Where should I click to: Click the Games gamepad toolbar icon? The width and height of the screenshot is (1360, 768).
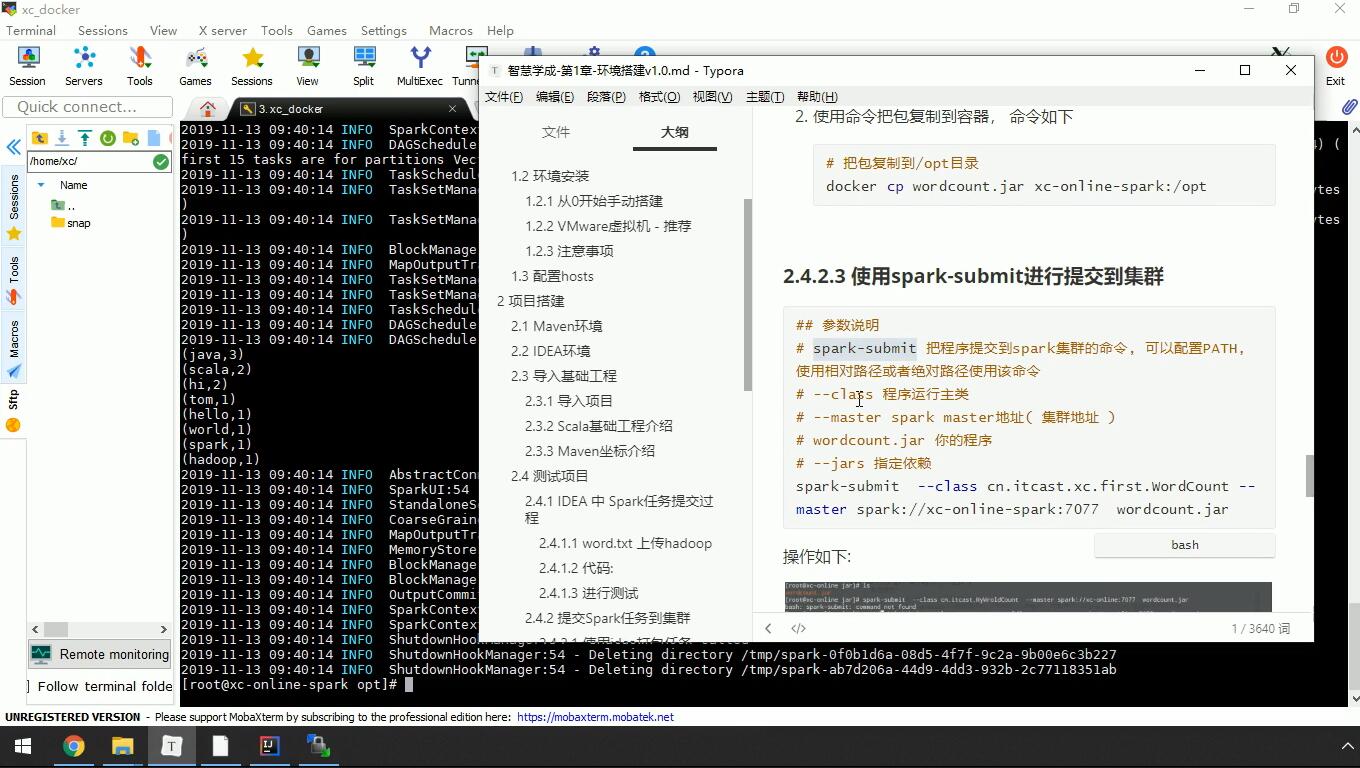pos(196,67)
